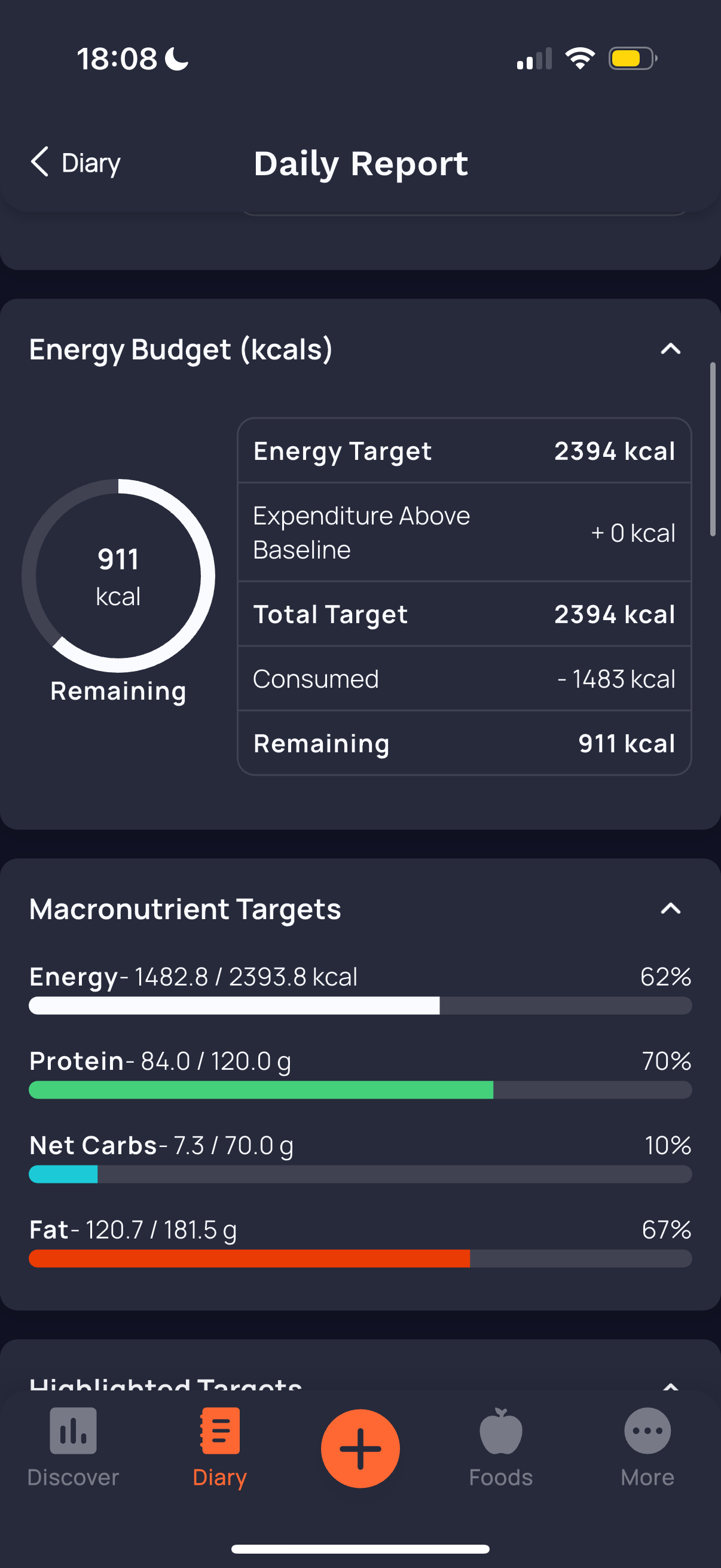721x1568 pixels.
Task: Tap the back chevron to Diary
Action: (40, 163)
